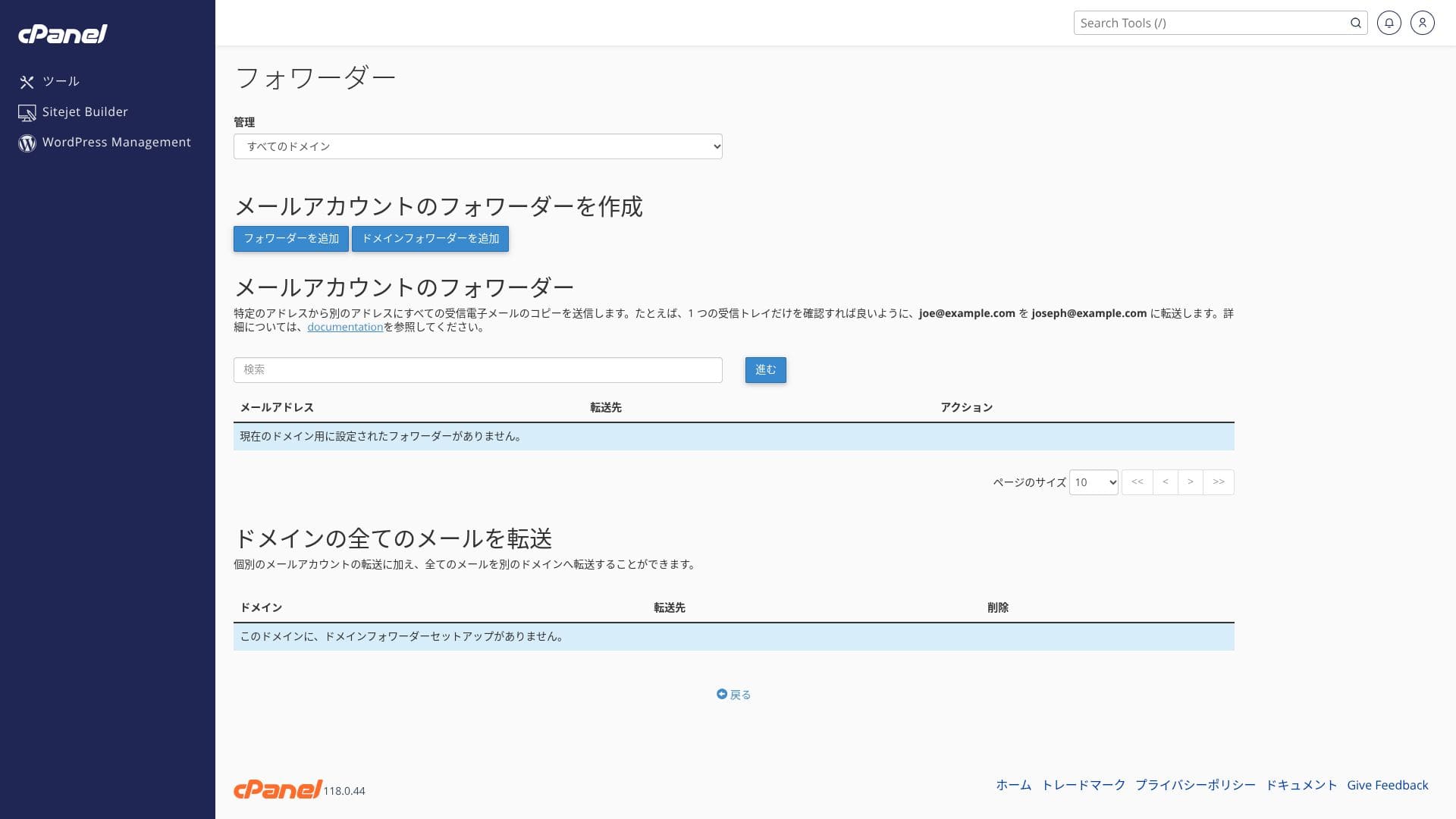Open Give Feedback footer link
The height and width of the screenshot is (819, 1456).
[1387, 785]
